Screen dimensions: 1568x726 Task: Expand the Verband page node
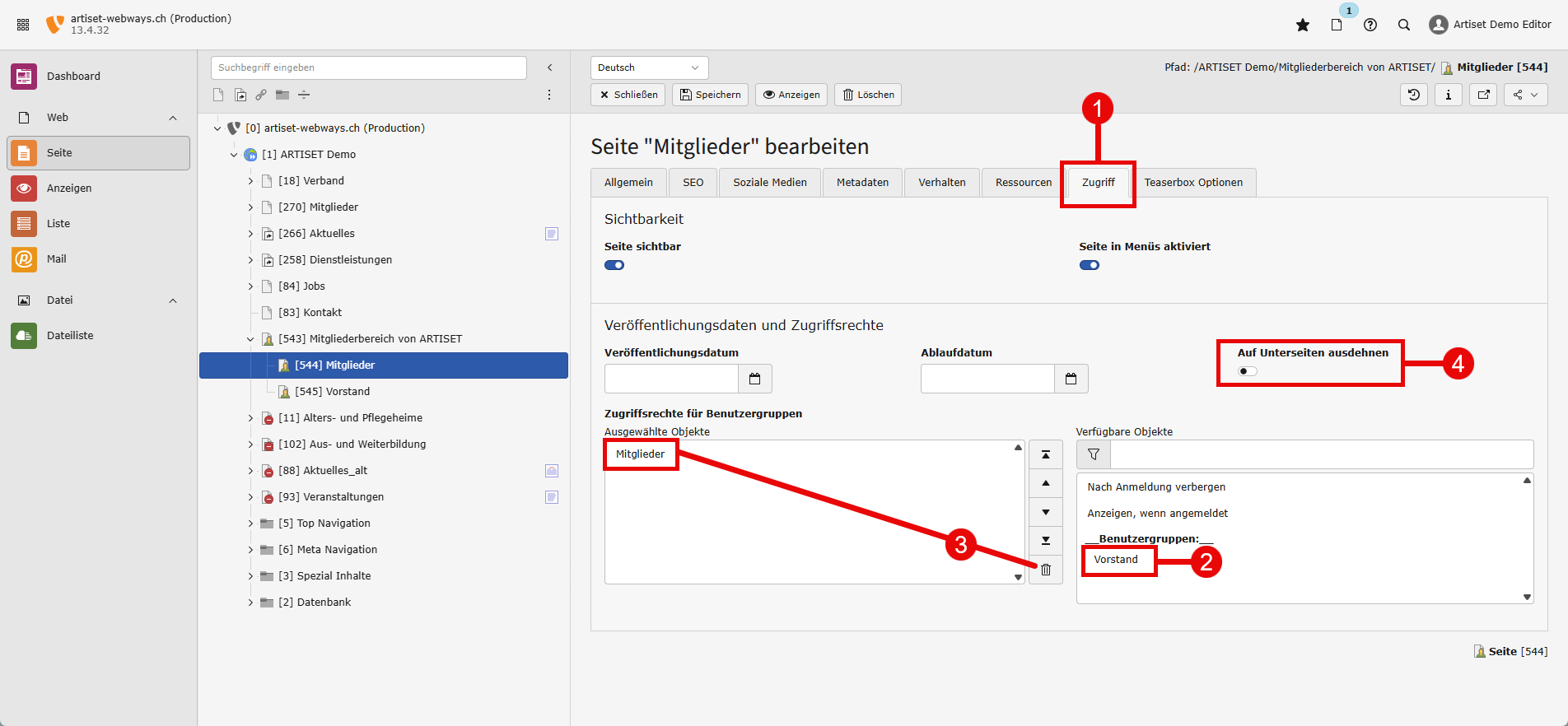point(250,181)
